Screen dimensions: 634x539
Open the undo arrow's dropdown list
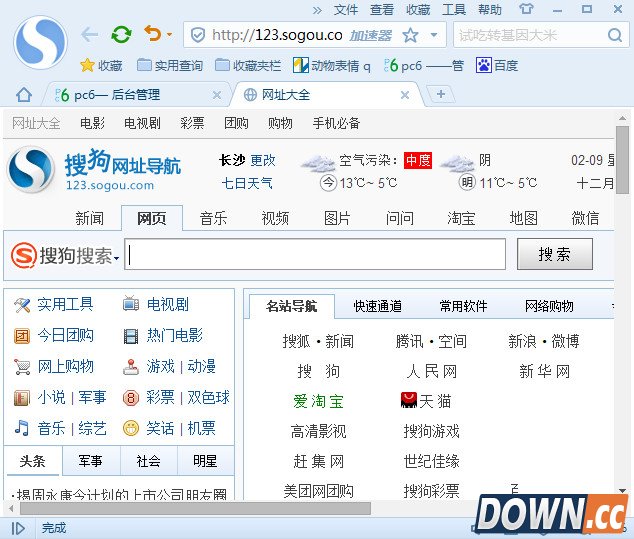169,35
